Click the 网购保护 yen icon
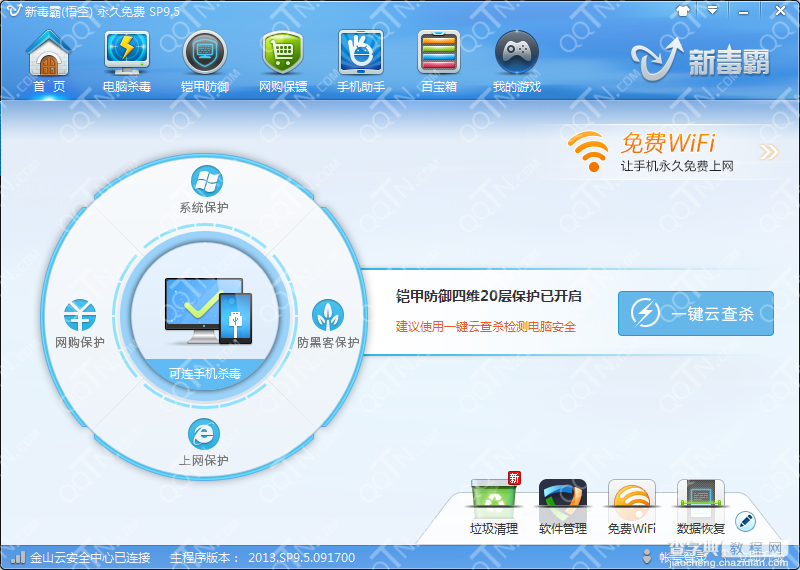Screen dimensions: 800x570 click(x=80, y=315)
